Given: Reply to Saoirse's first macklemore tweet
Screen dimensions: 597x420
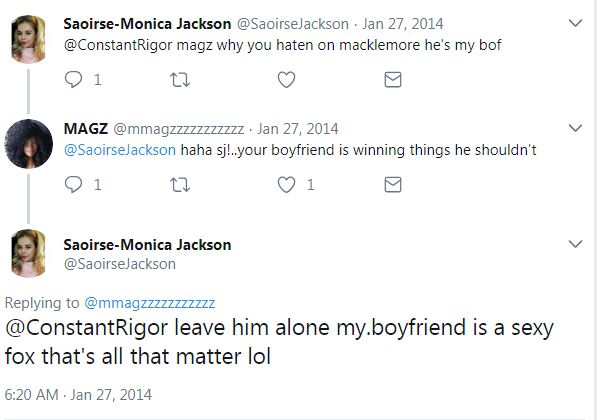Looking at the screenshot, I should tap(73, 80).
